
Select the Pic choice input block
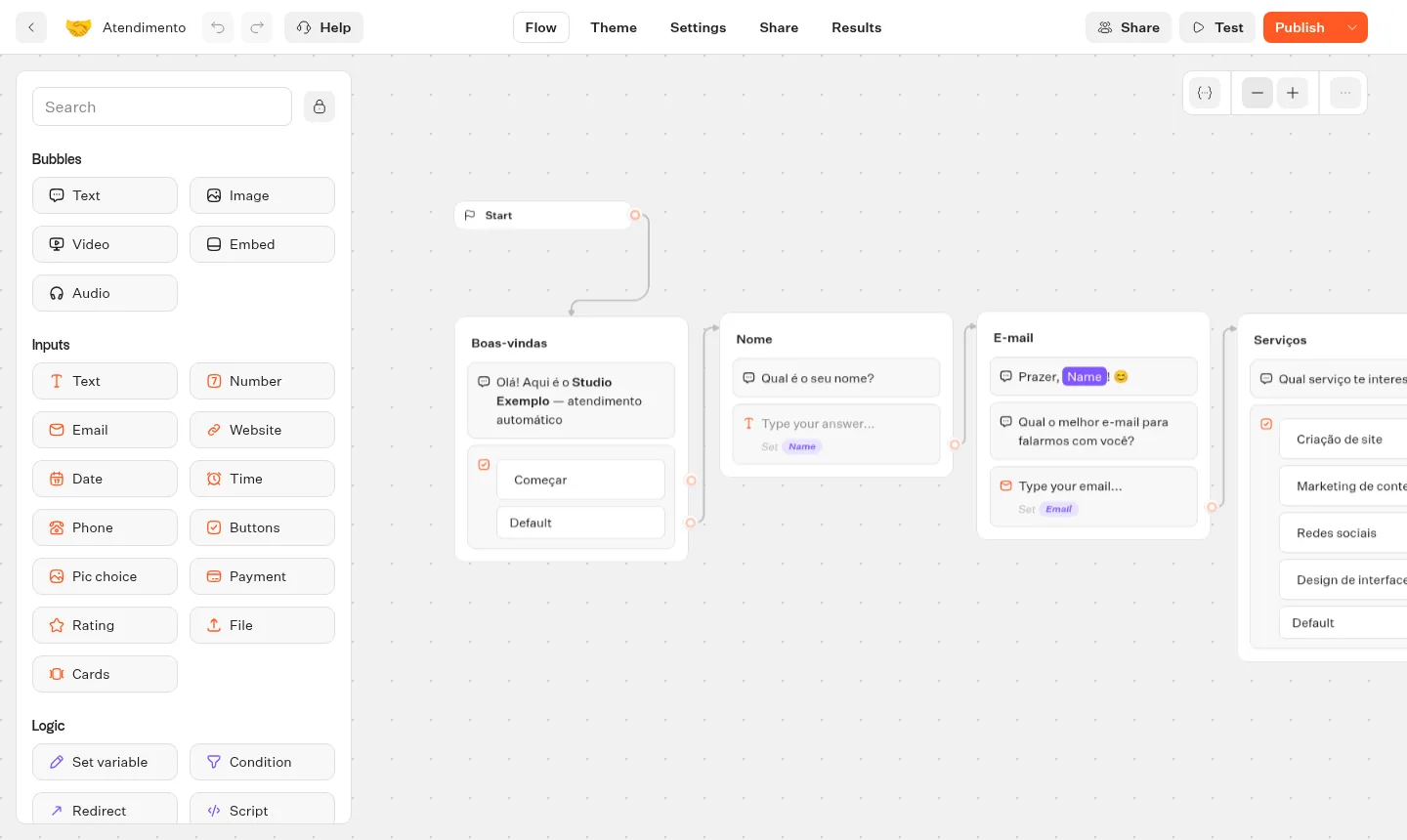click(105, 576)
